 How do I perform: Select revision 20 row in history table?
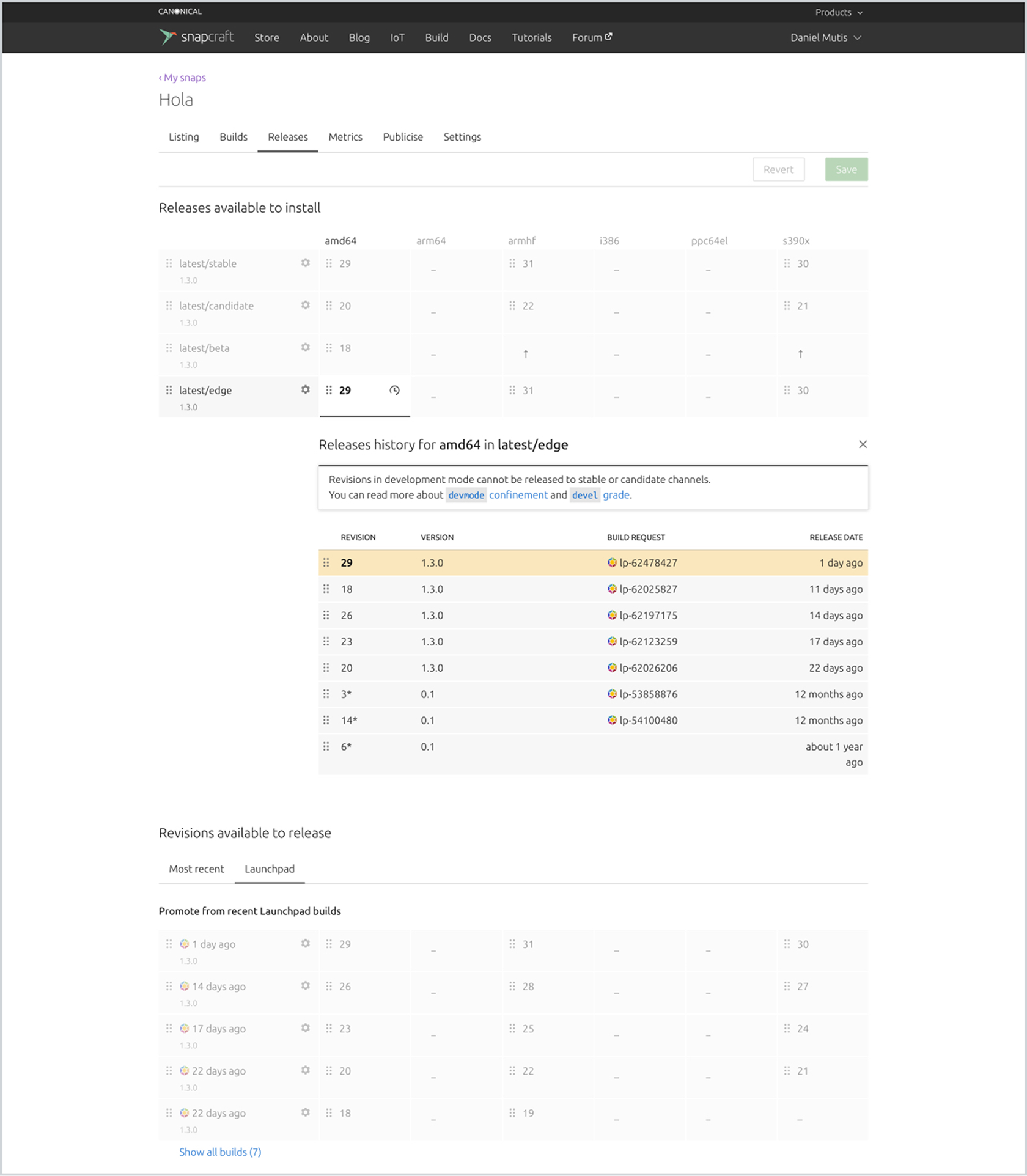click(593, 667)
